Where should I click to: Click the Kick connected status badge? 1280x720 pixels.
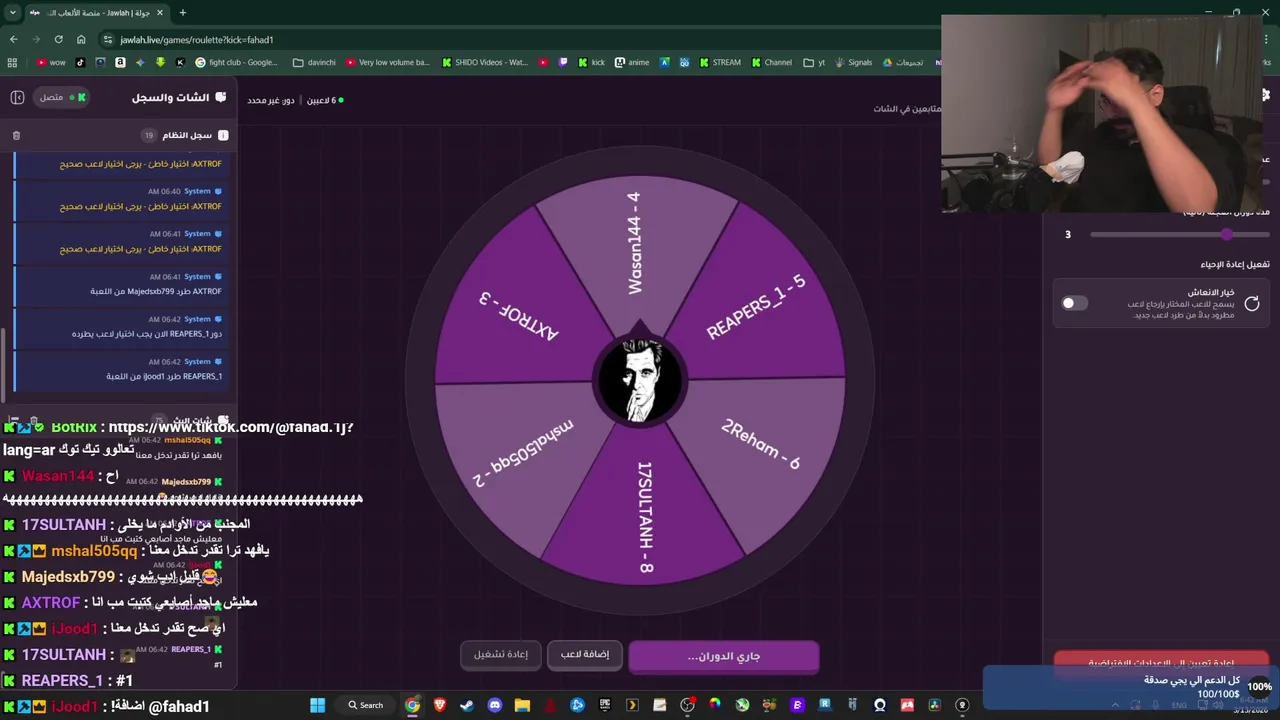63,97
